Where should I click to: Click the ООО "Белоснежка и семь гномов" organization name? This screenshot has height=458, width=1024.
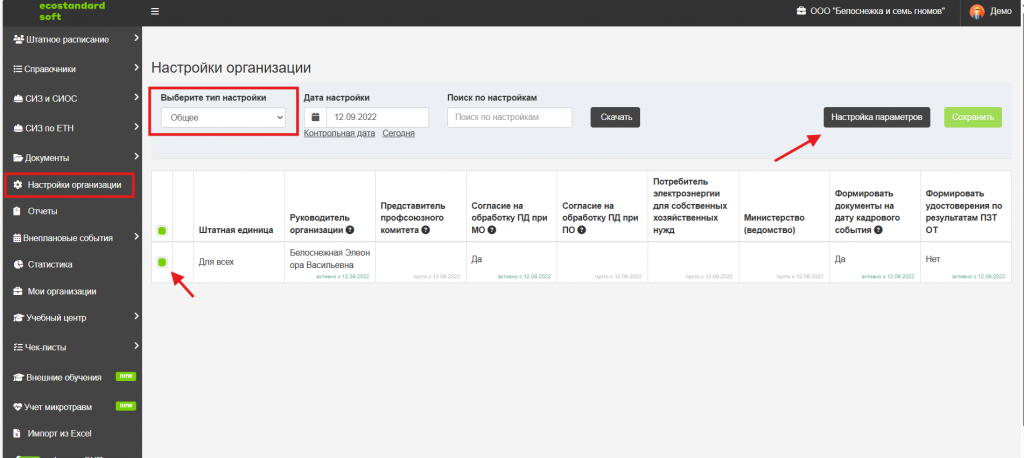tap(878, 12)
